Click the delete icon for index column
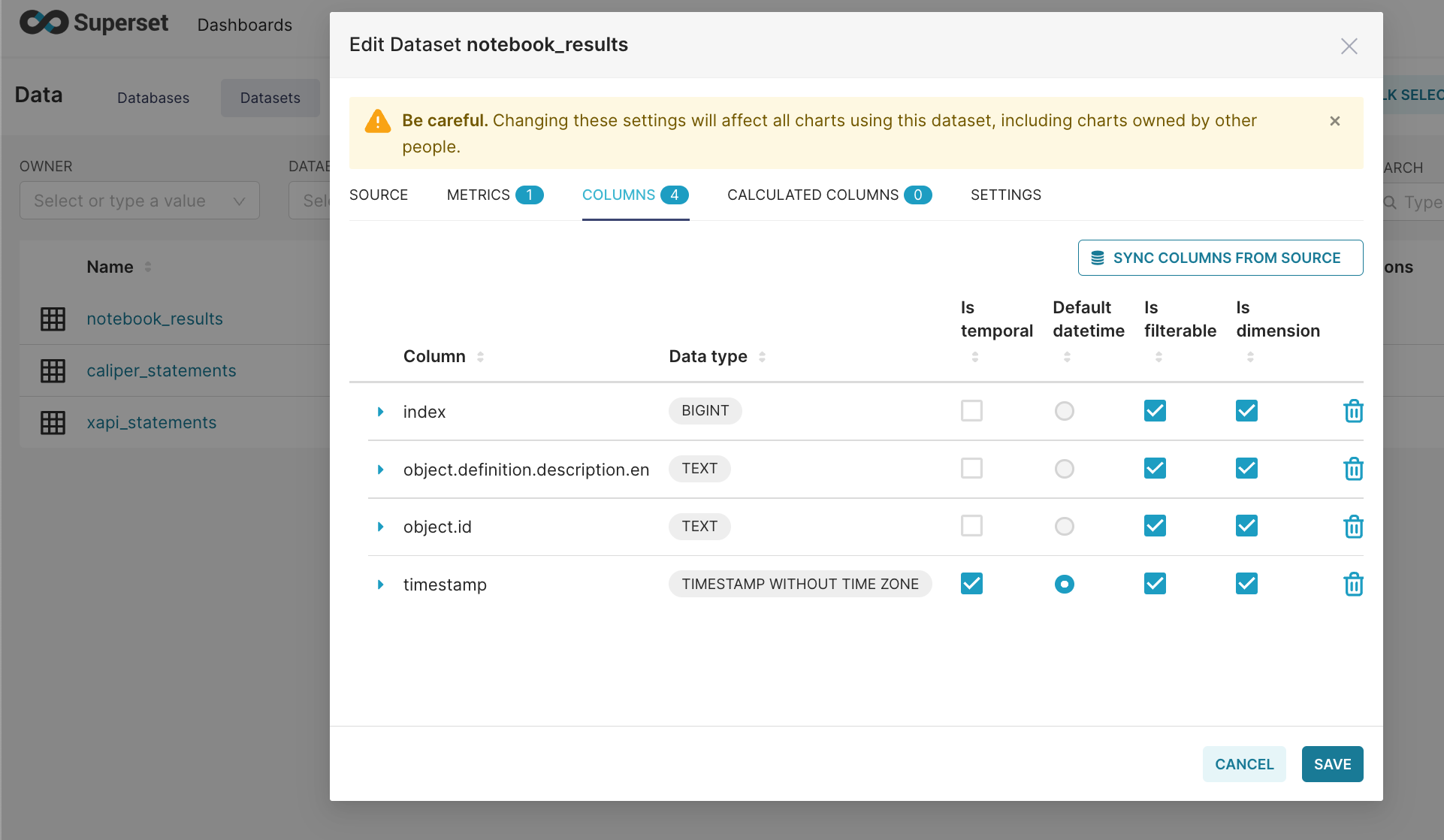 pyautogui.click(x=1352, y=411)
